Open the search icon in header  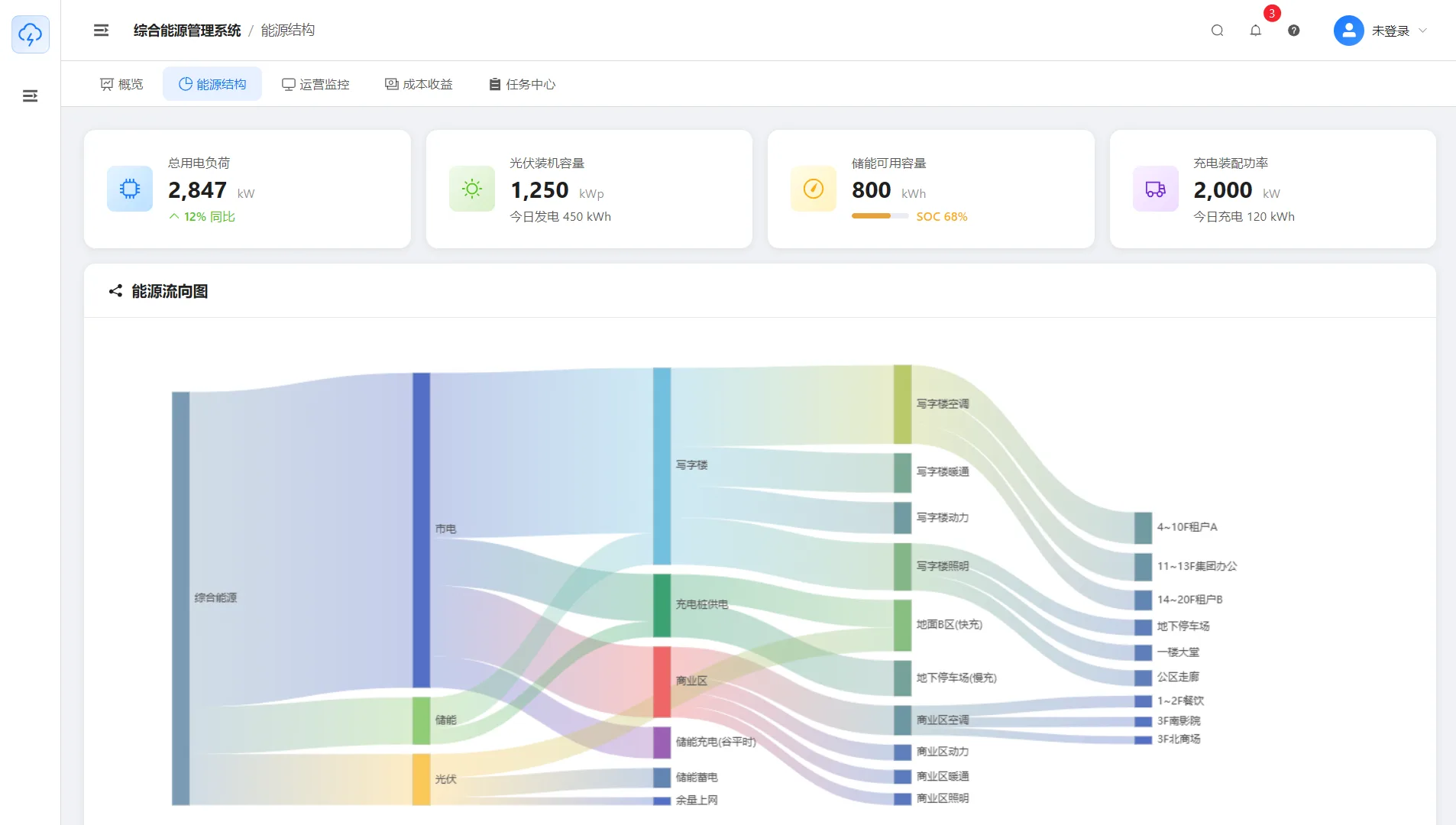[x=1217, y=31]
